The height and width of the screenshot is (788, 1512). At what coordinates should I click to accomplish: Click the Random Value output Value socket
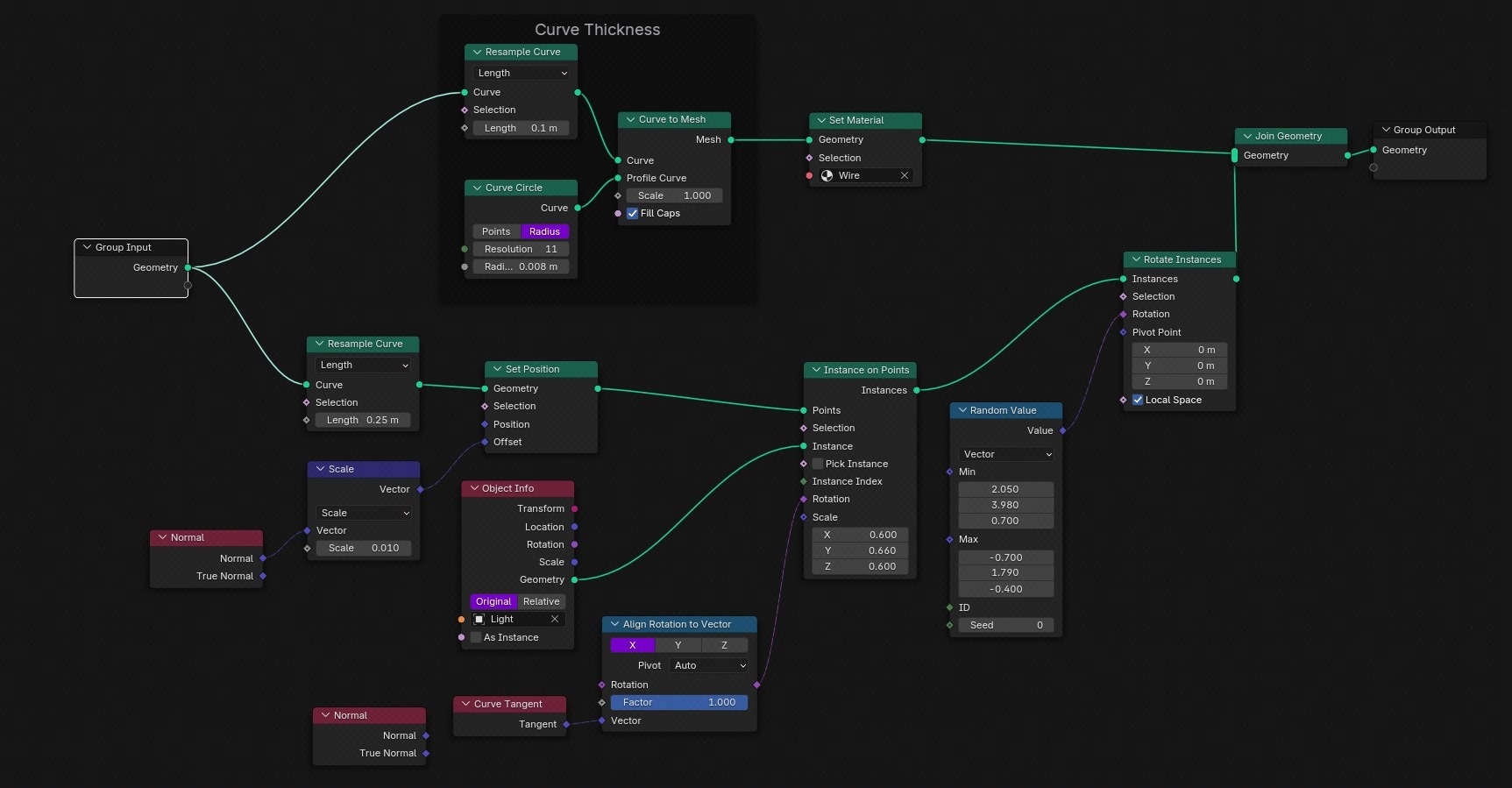pos(1062,430)
